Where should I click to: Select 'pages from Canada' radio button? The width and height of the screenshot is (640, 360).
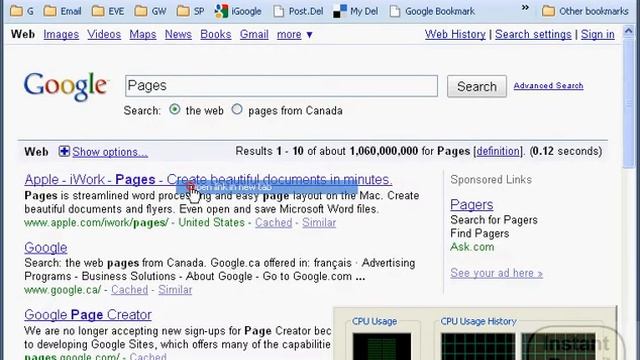[237, 109]
